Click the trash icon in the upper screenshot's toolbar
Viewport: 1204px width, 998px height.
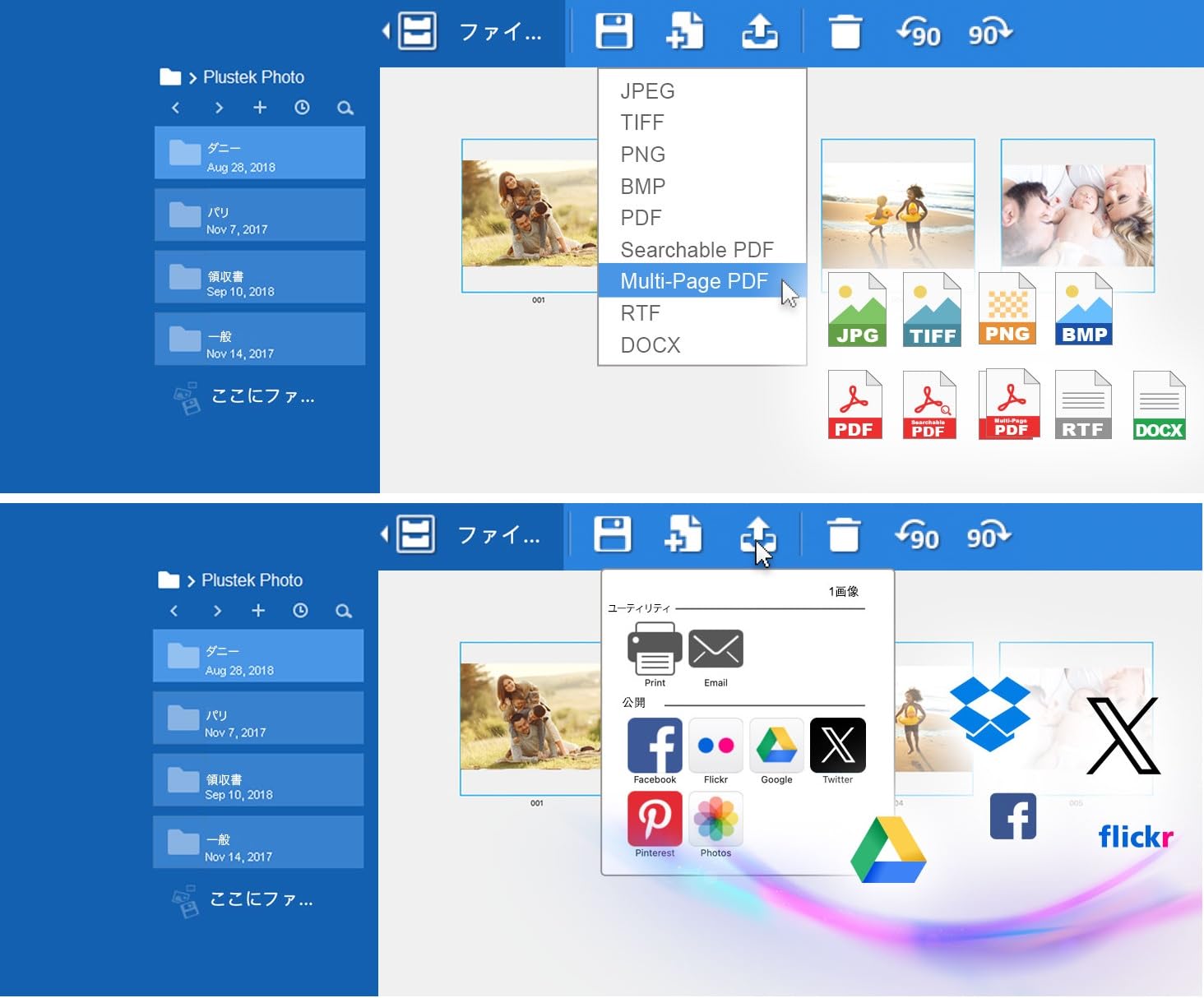click(845, 32)
